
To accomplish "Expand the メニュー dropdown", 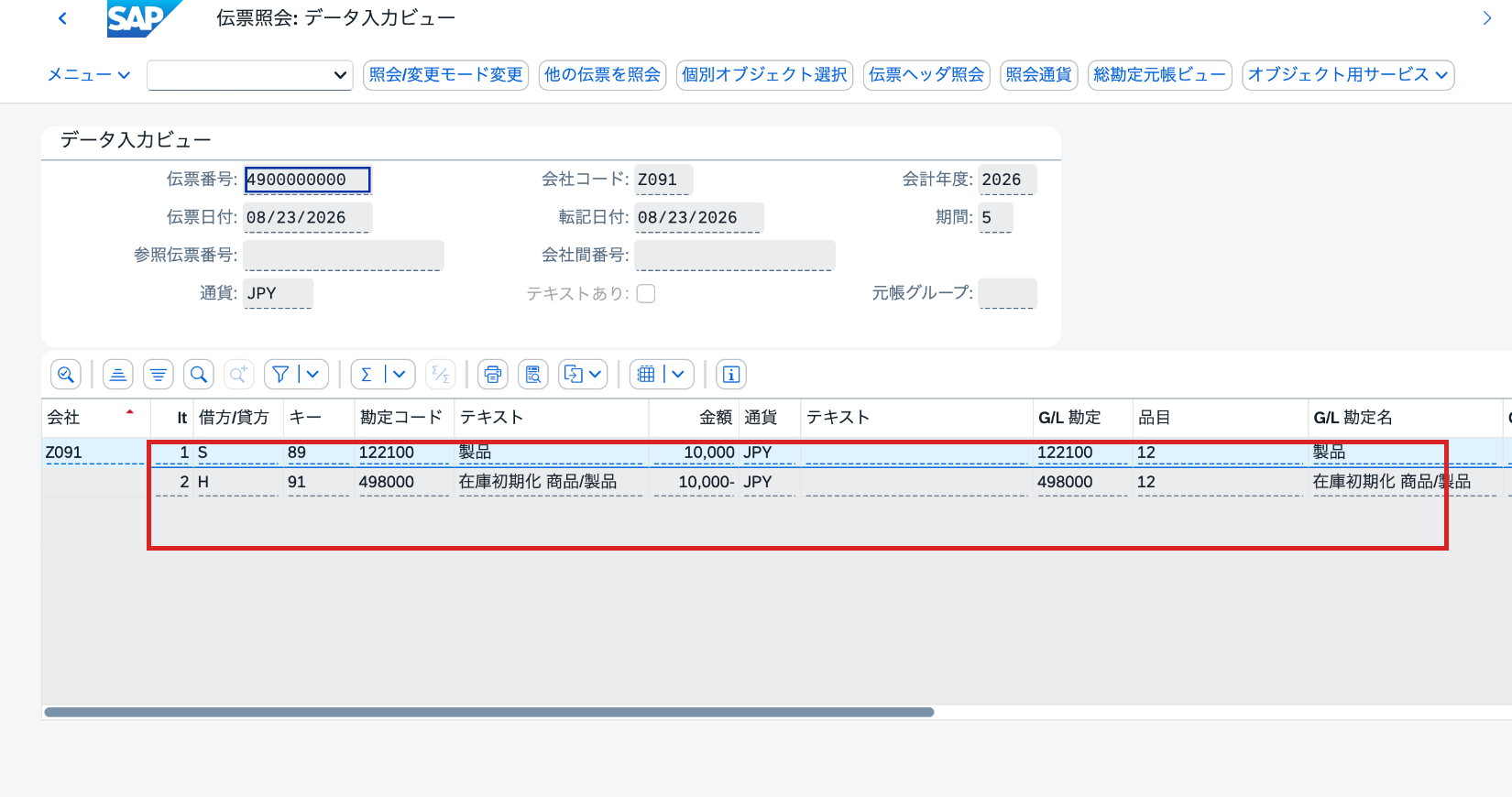I will point(89,75).
